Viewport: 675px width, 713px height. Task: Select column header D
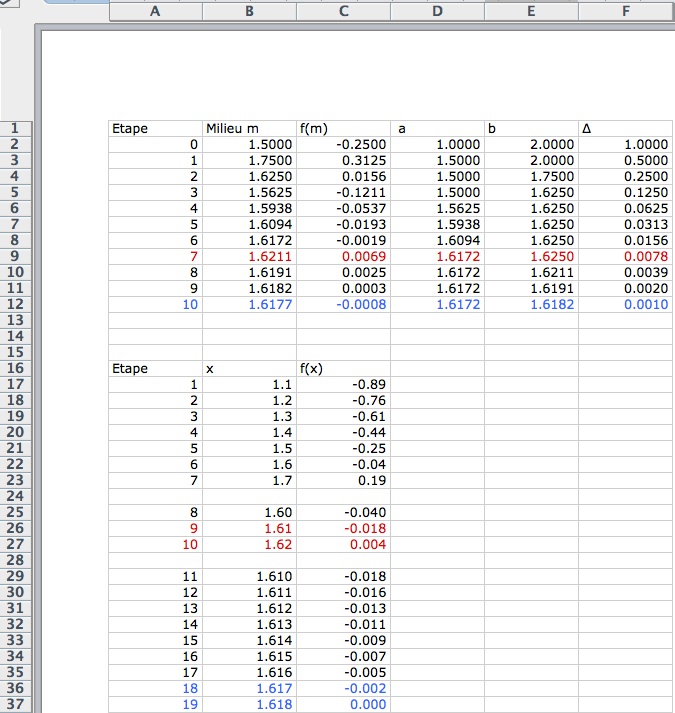pos(437,12)
